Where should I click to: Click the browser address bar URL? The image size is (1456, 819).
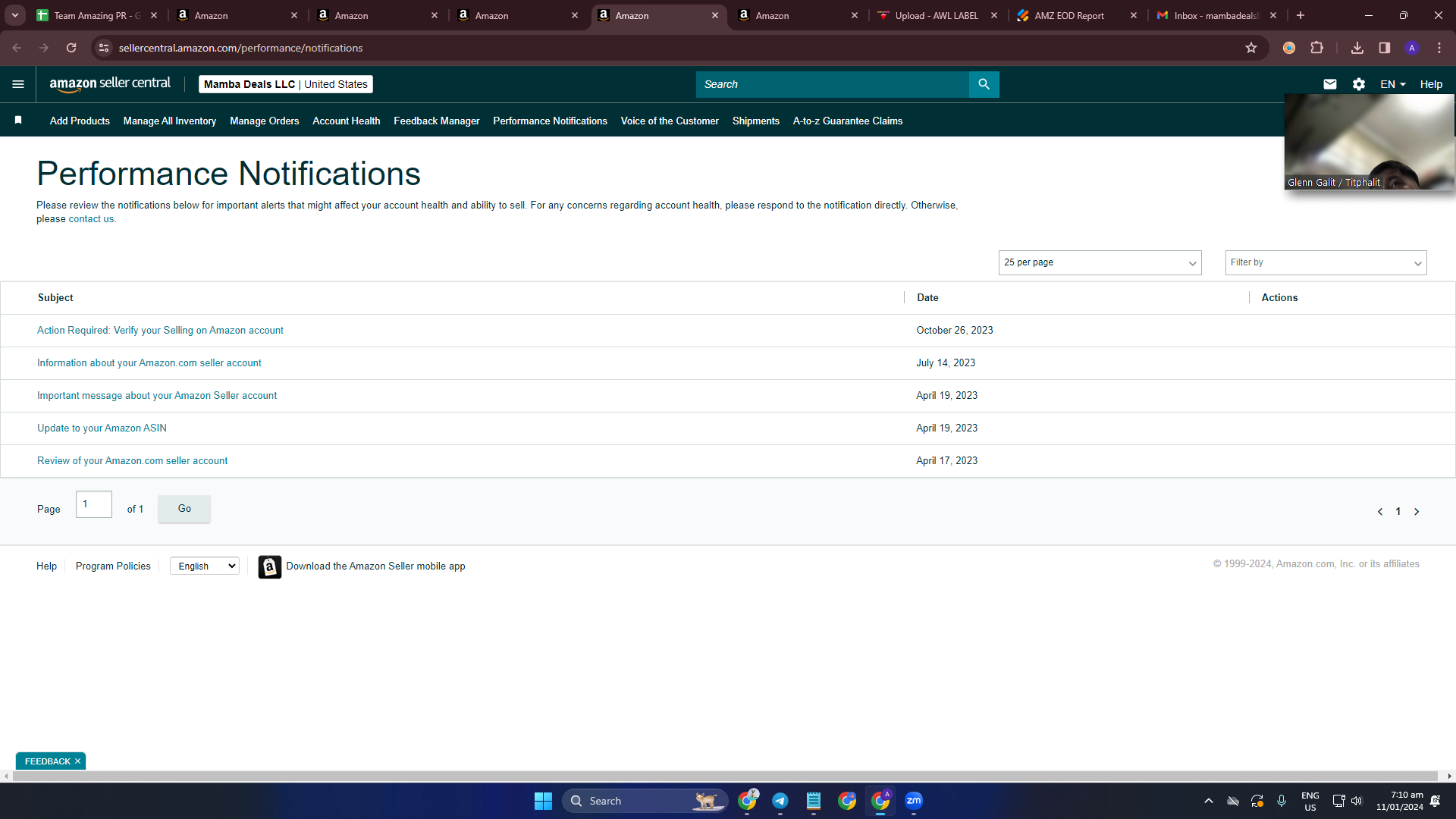coord(240,48)
